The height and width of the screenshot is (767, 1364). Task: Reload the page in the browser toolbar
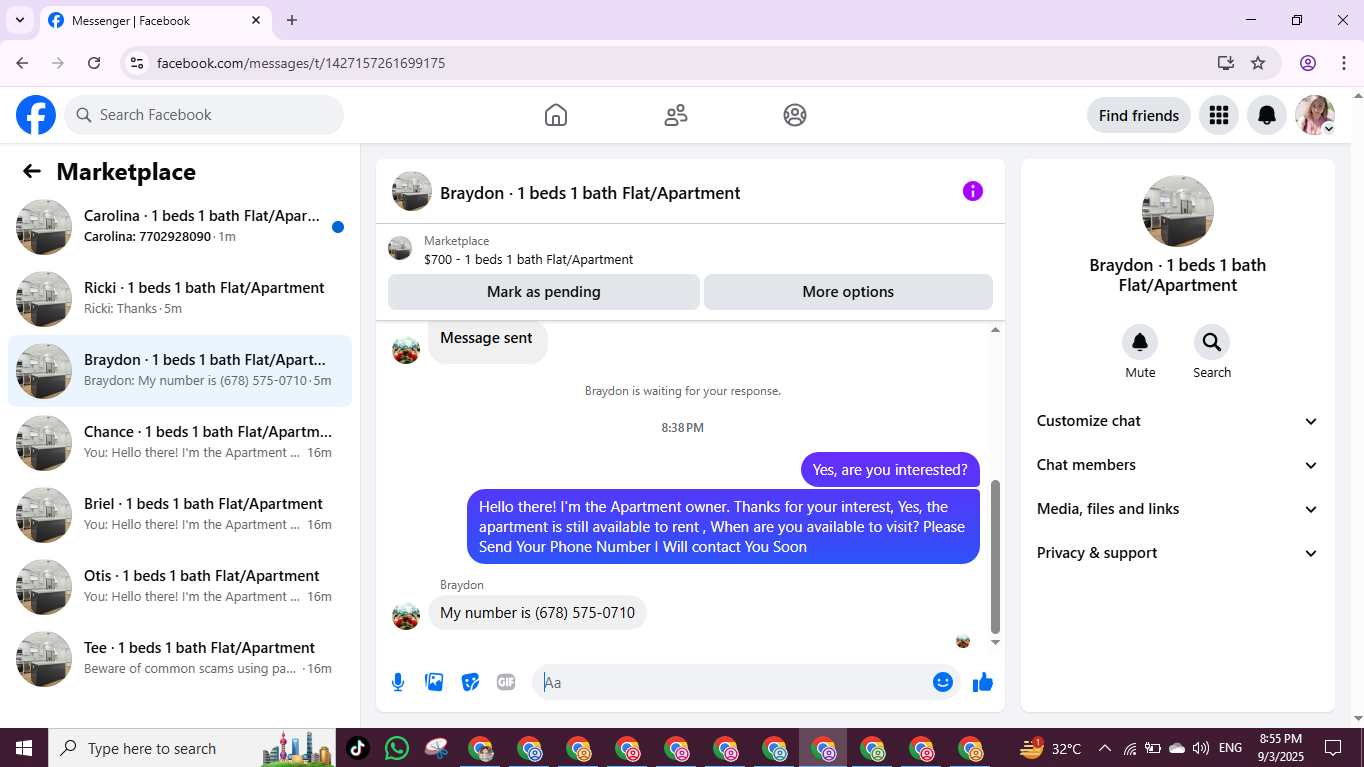pos(94,63)
